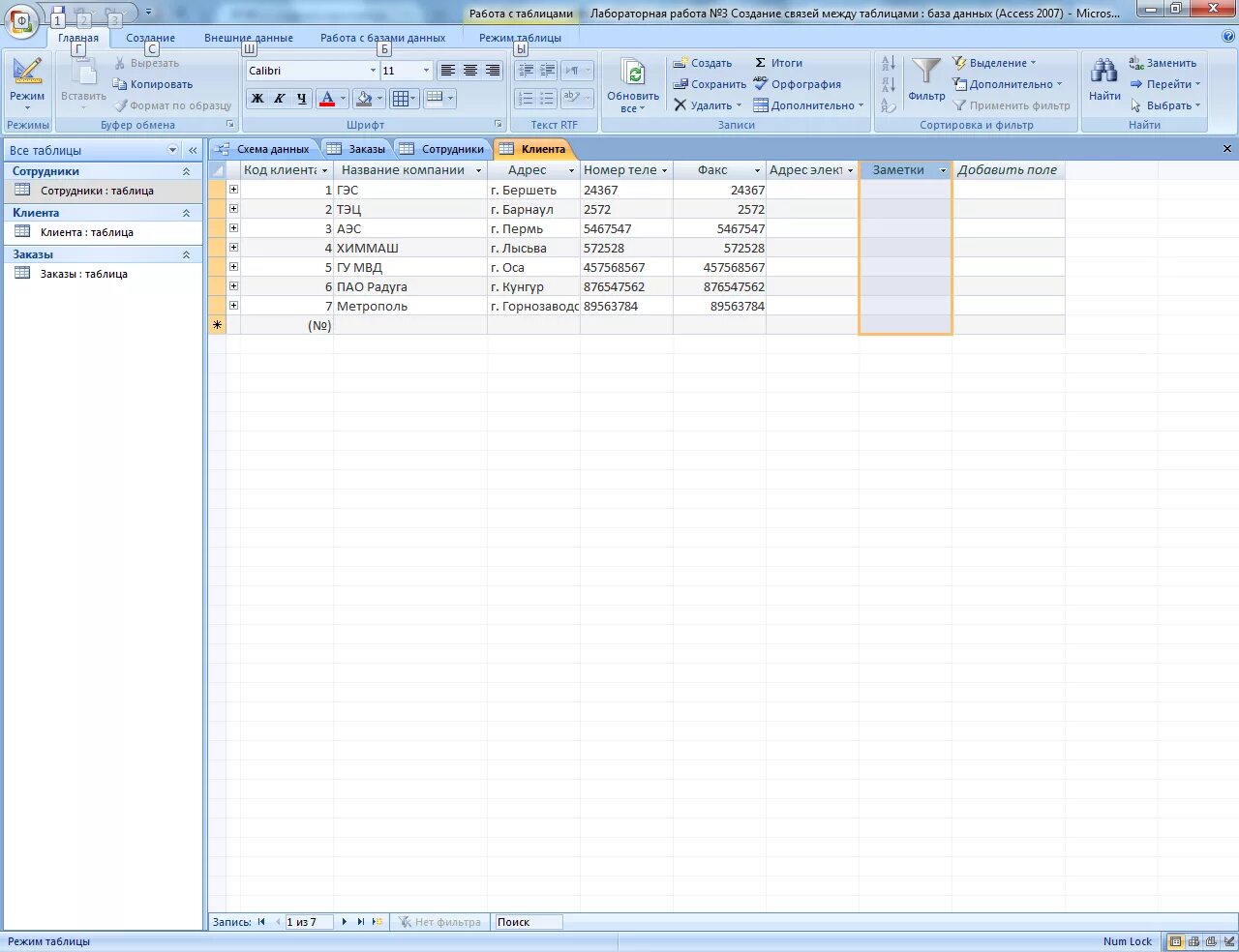Open Выделение selection filter menu
The image size is (1239, 952).
tap(994, 63)
